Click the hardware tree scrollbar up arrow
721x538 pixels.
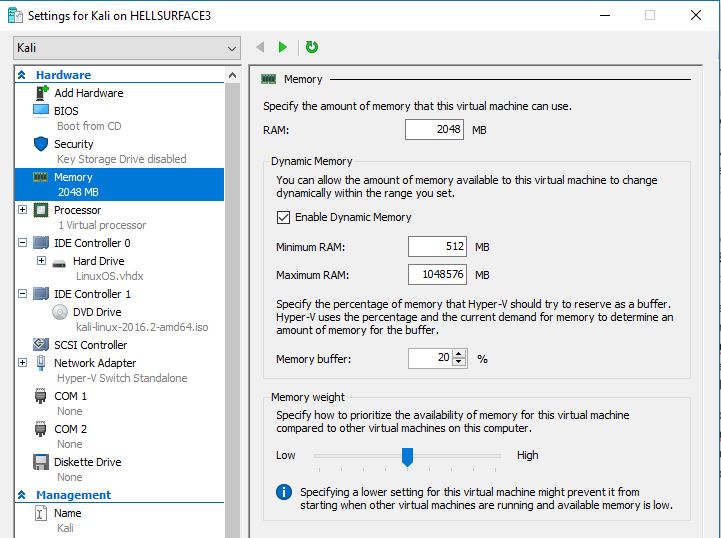pos(233,75)
